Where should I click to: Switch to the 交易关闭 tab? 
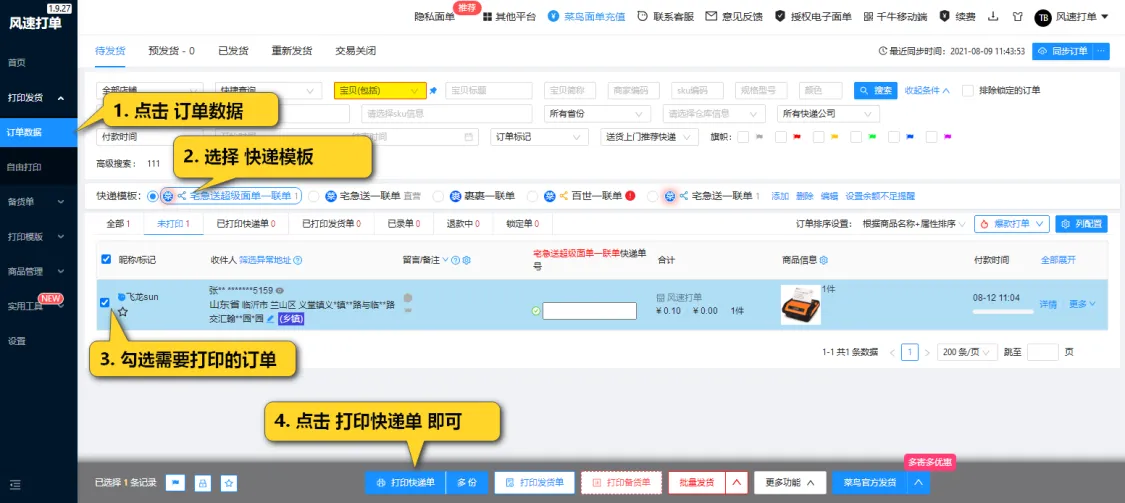[355, 51]
